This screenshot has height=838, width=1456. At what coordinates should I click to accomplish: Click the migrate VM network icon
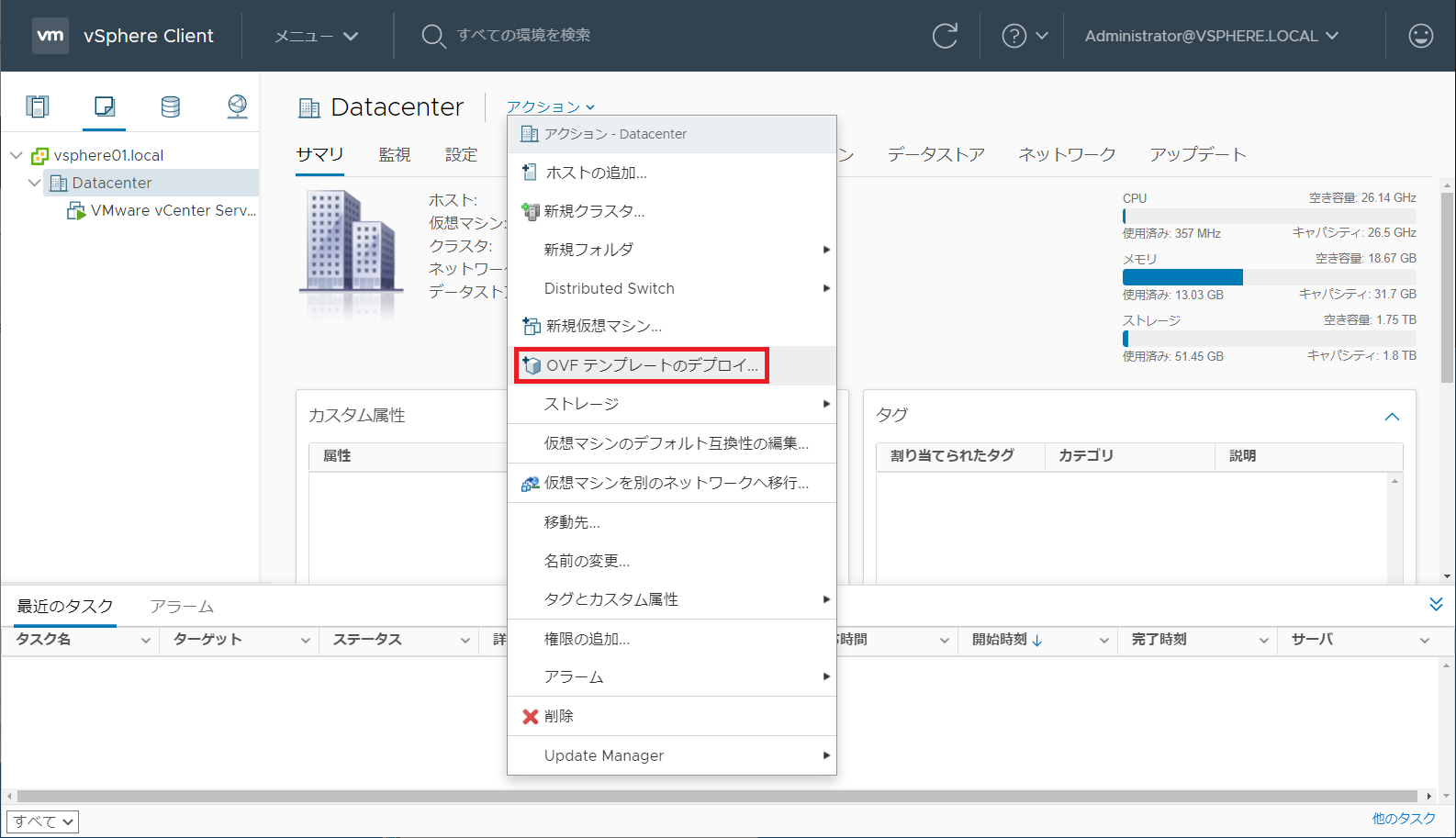[531, 483]
